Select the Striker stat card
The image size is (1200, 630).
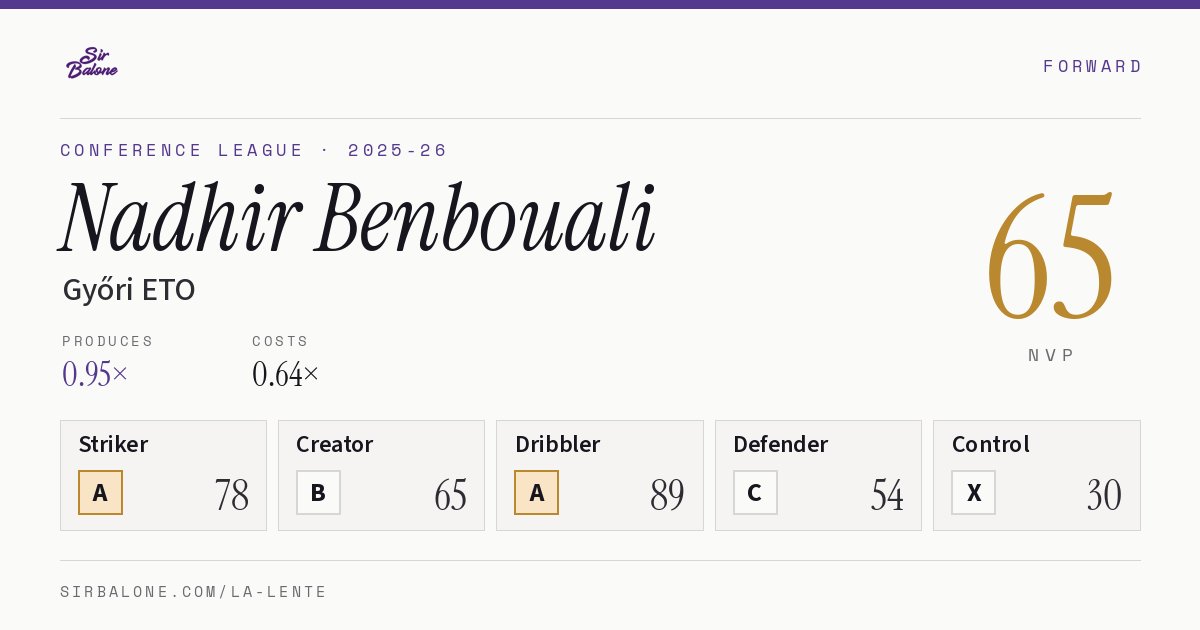click(163, 475)
